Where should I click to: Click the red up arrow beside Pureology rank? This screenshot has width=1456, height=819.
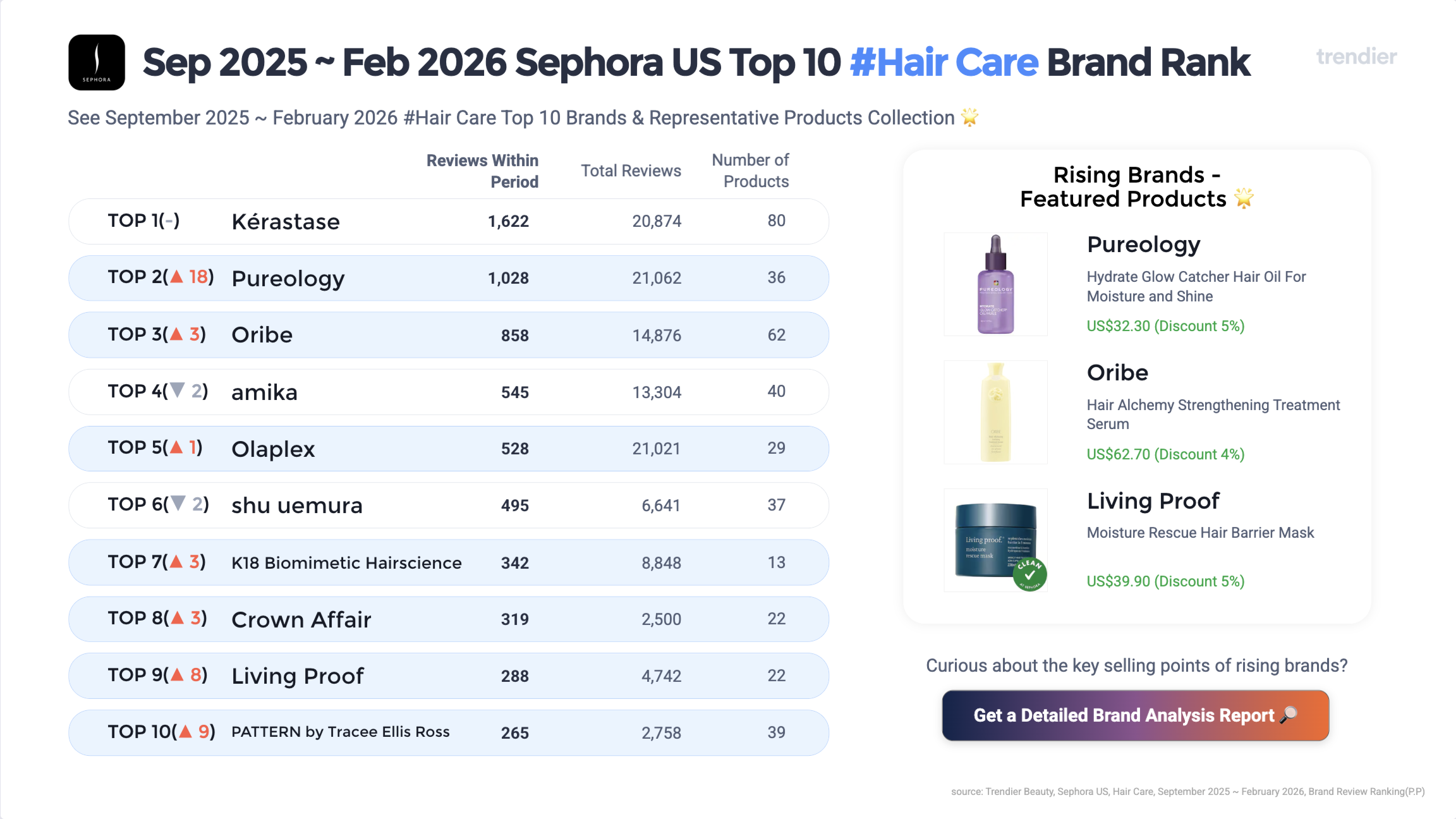tap(177, 277)
